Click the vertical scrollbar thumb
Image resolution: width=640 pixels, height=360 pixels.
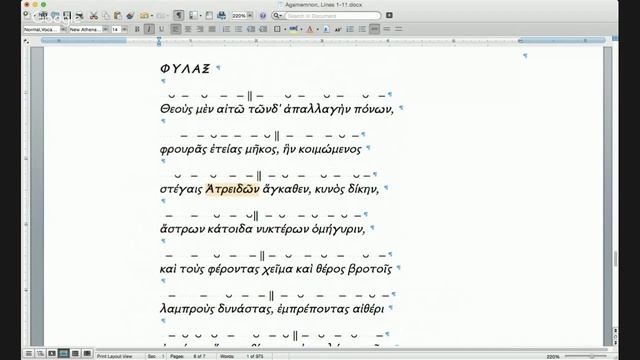[615, 258]
